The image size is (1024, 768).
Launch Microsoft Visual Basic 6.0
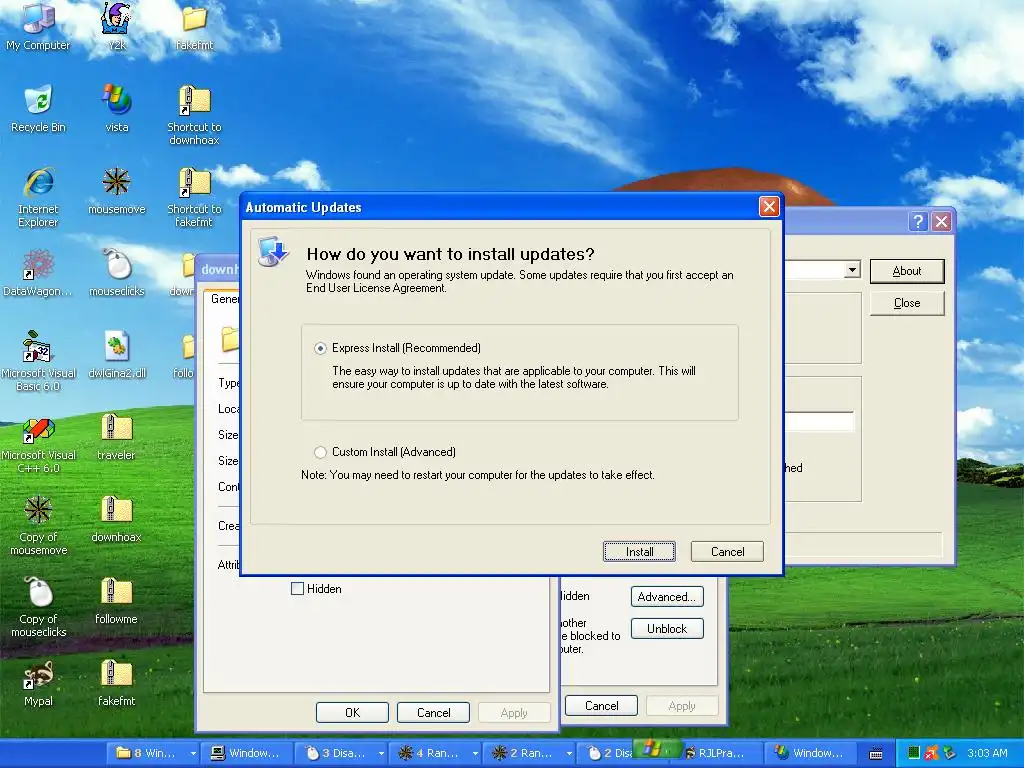pos(38,361)
